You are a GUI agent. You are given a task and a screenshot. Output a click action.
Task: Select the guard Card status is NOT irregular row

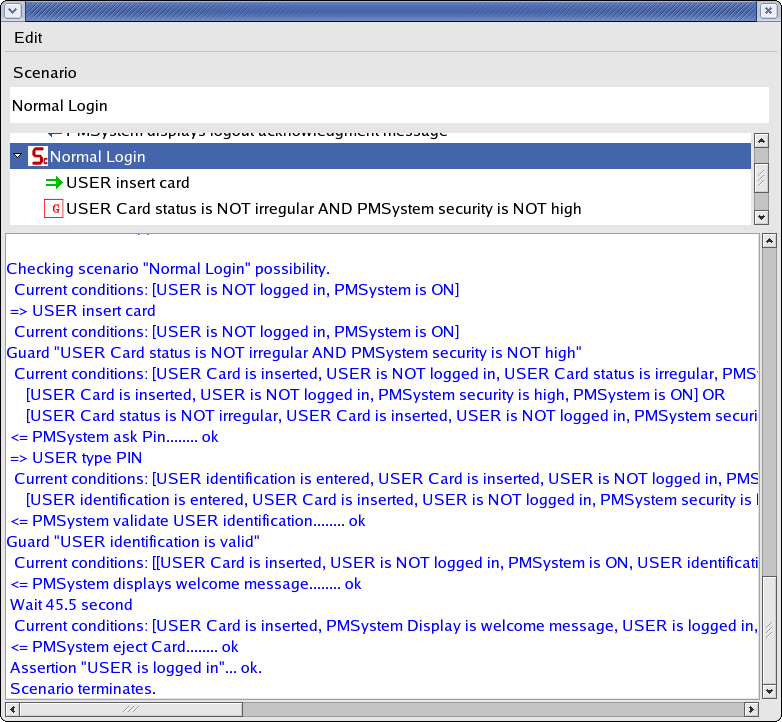pyautogui.click(x=323, y=209)
